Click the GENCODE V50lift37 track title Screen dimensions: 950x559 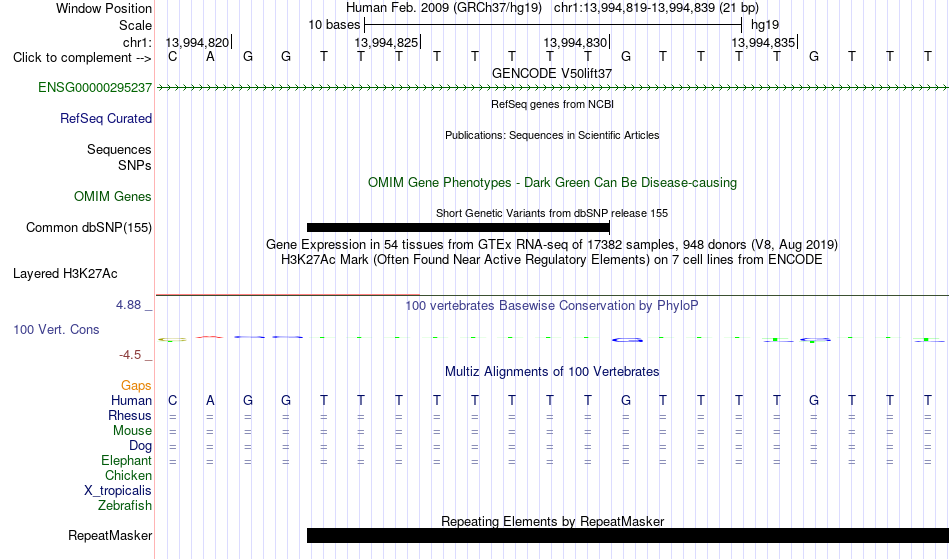click(552, 73)
